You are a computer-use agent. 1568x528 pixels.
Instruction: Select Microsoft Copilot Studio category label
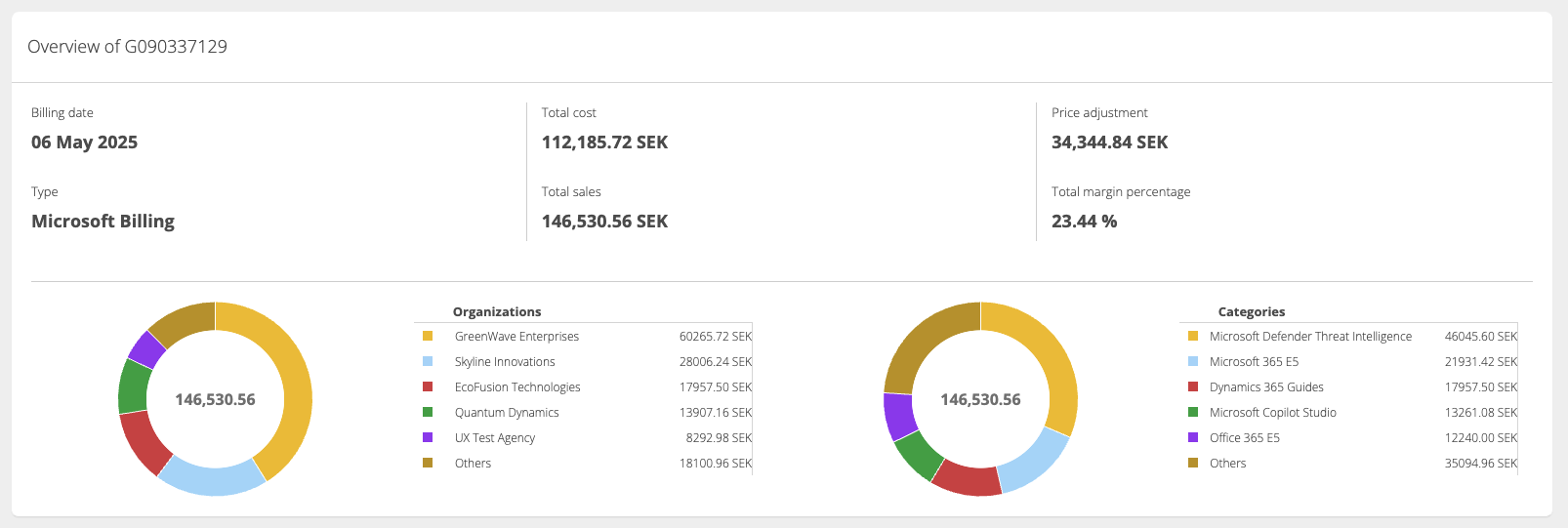tap(1272, 413)
